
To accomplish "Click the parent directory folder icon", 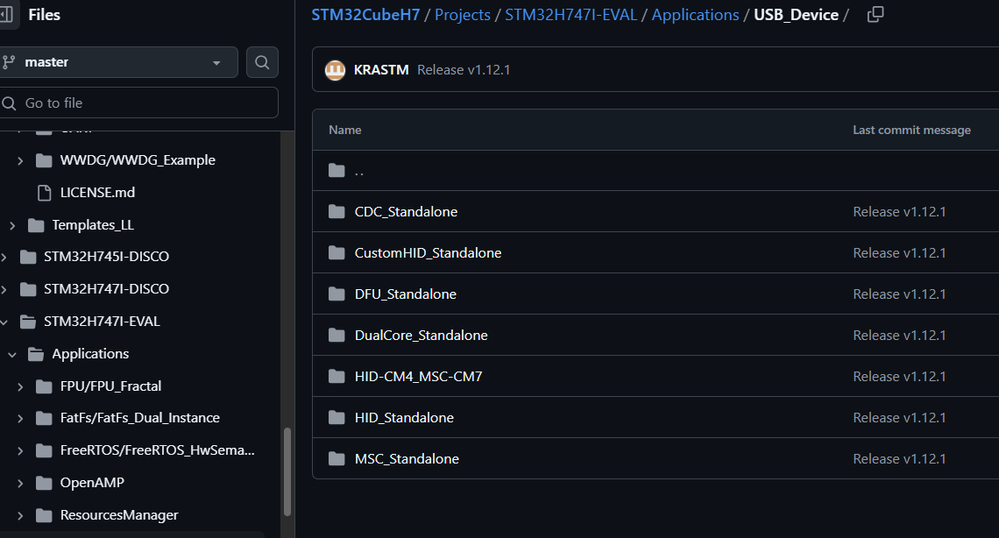I will [x=336, y=171].
